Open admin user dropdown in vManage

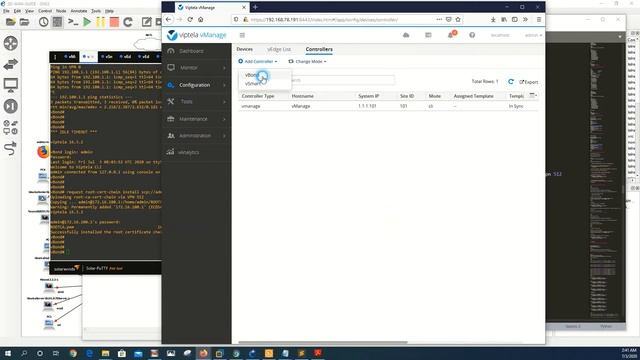point(533,35)
